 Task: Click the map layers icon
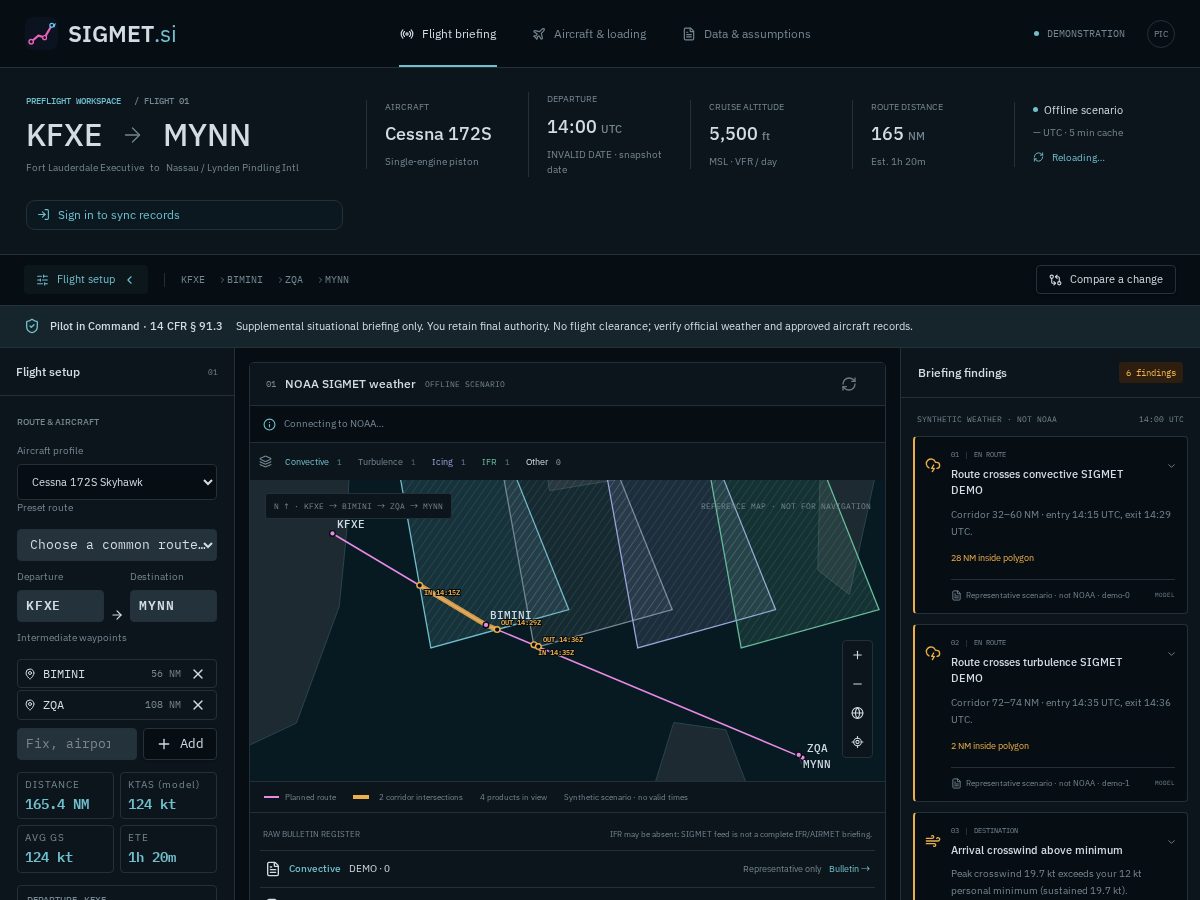(x=265, y=462)
